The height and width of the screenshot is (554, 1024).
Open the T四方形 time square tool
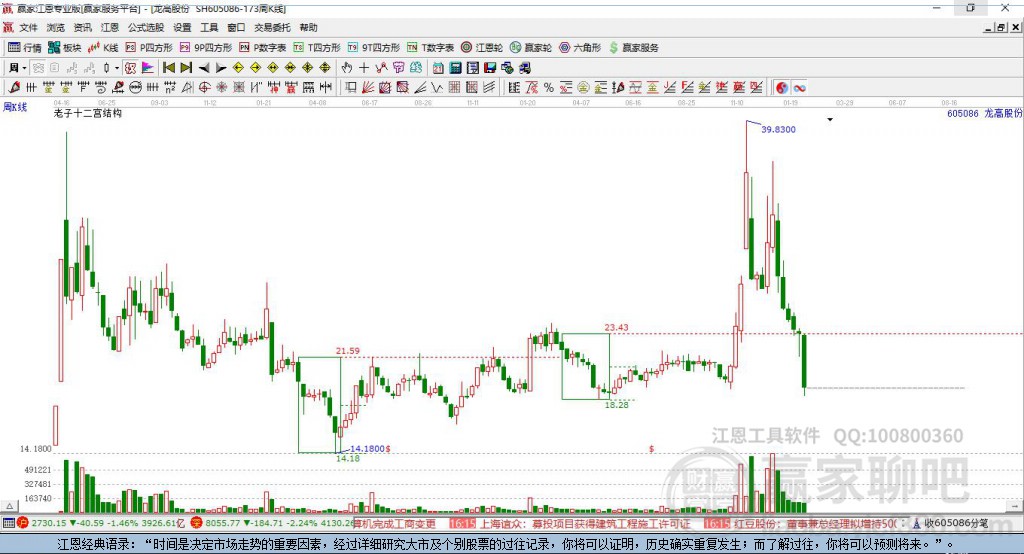coord(317,48)
